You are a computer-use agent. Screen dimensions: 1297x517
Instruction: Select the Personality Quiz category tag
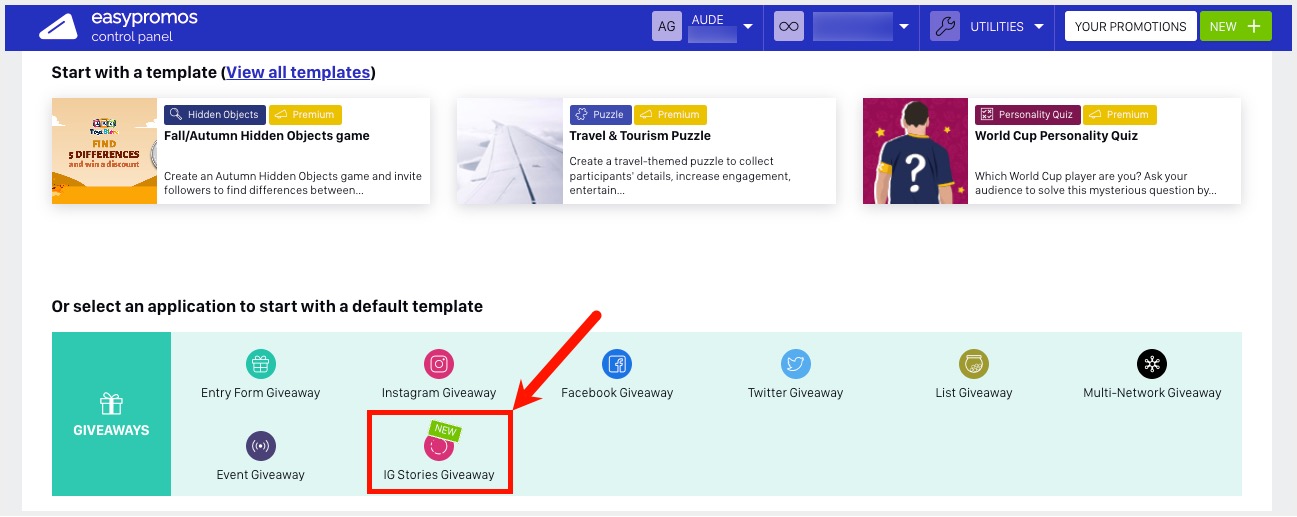[x=1027, y=115]
